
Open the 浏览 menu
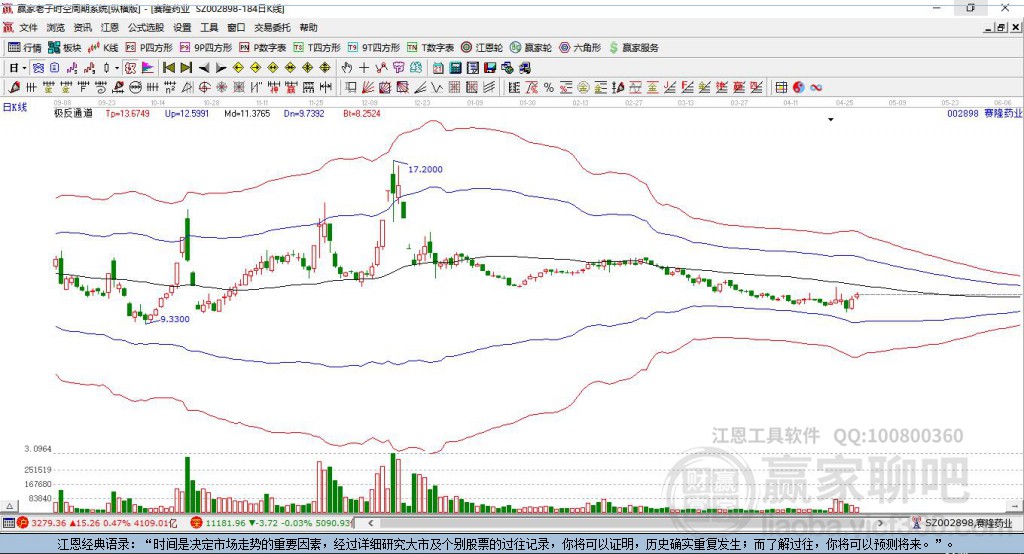point(56,27)
